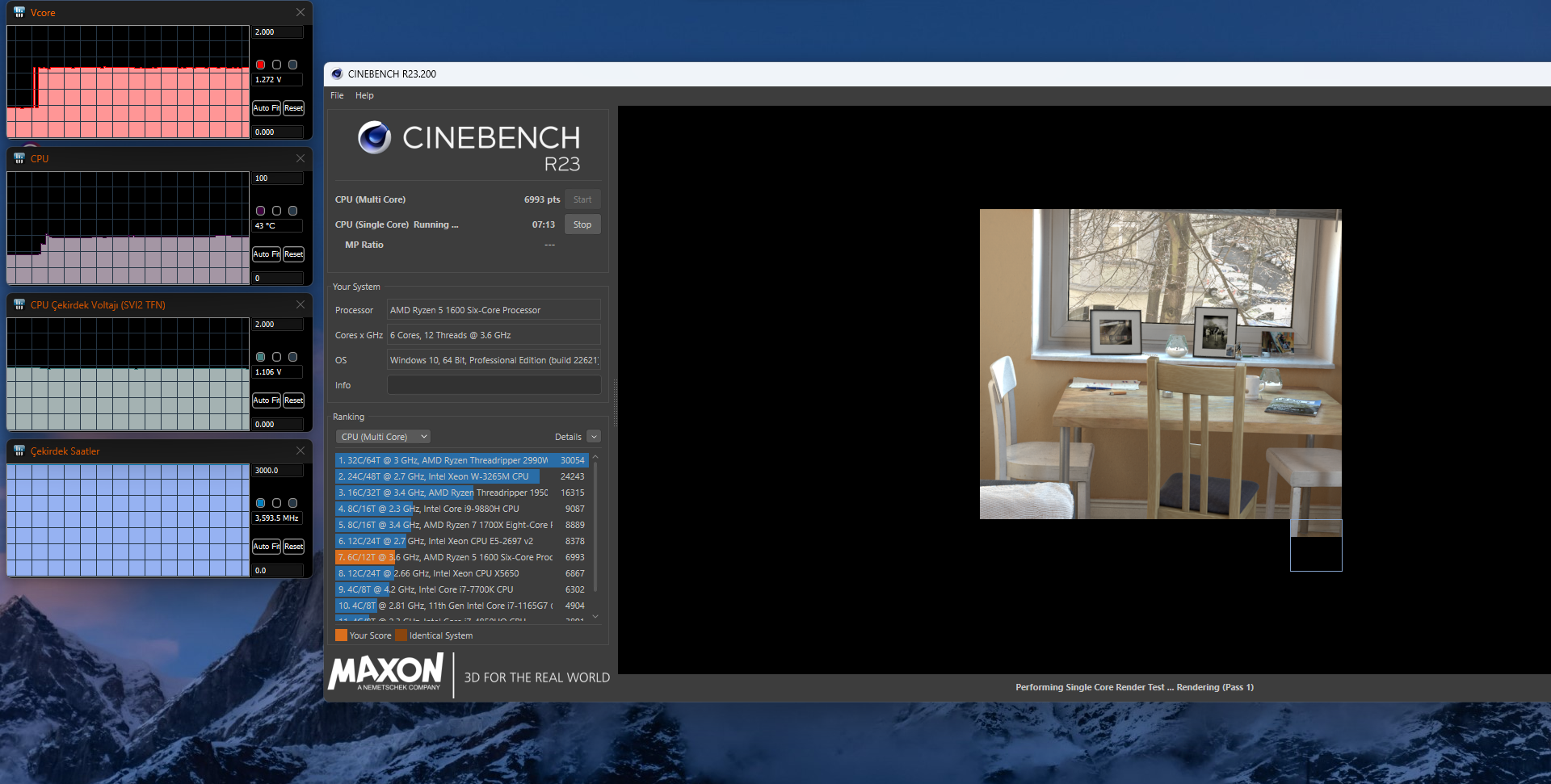Pick the teal graph color in Voltajı window
The image size is (1551, 784).
[x=261, y=357]
